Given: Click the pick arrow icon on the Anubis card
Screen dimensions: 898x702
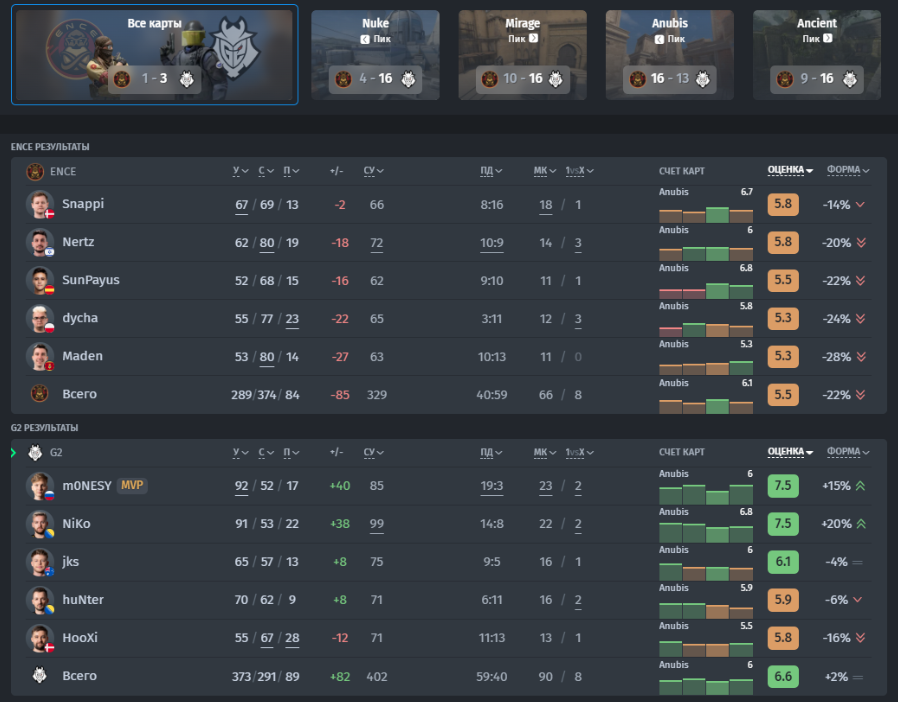Looking at the screenshot, I should 659,39.
